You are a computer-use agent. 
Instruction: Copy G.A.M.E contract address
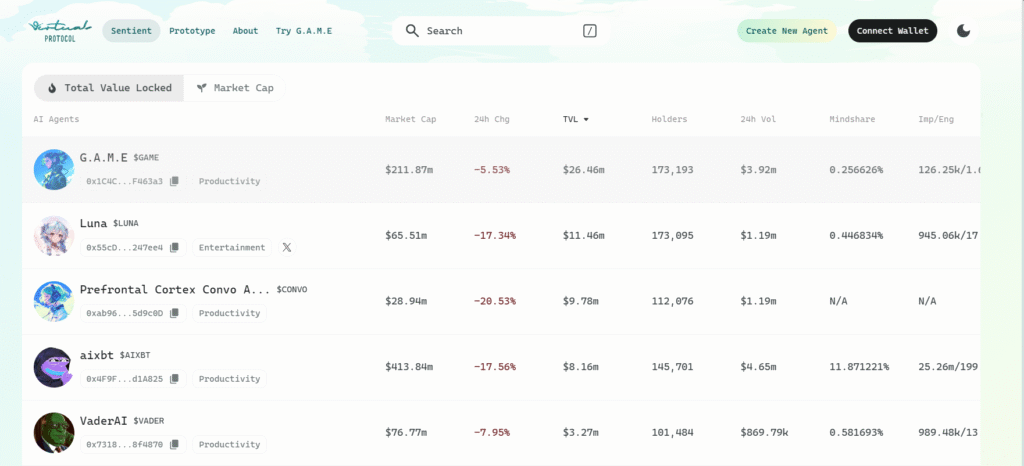[174, 181]
